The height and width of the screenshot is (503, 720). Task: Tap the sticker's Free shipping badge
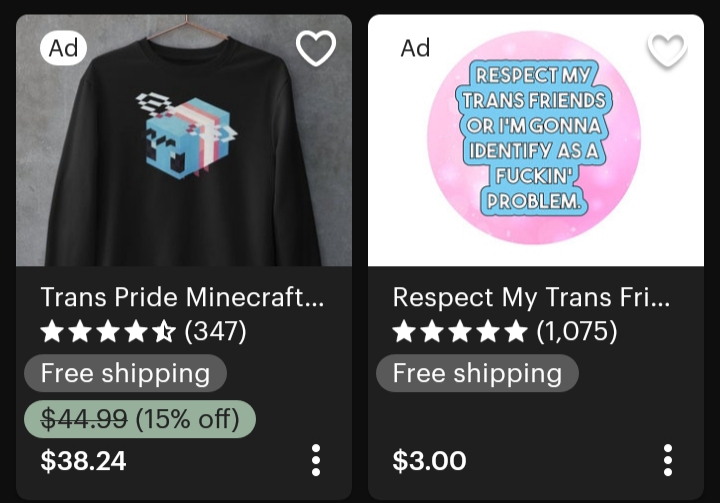pos(477,373)
